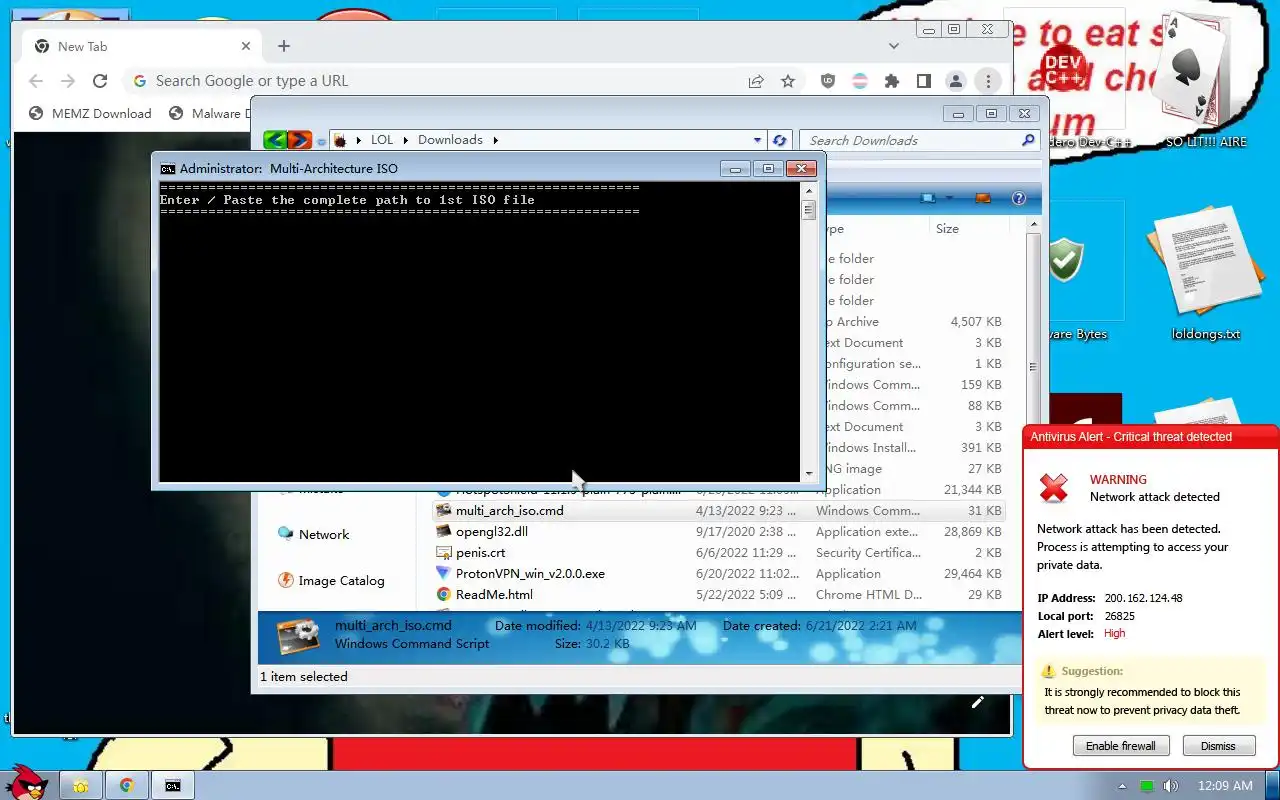Click Enable firewall in the antivirus alert
Screen dimensions: 1280x800
[1120, 746]
